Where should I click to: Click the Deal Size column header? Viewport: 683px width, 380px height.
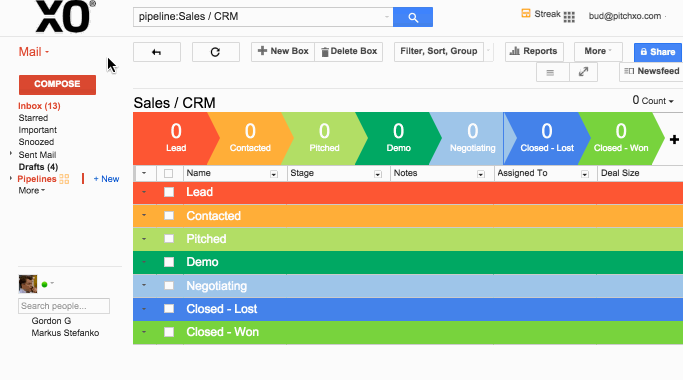pos(620,173)
